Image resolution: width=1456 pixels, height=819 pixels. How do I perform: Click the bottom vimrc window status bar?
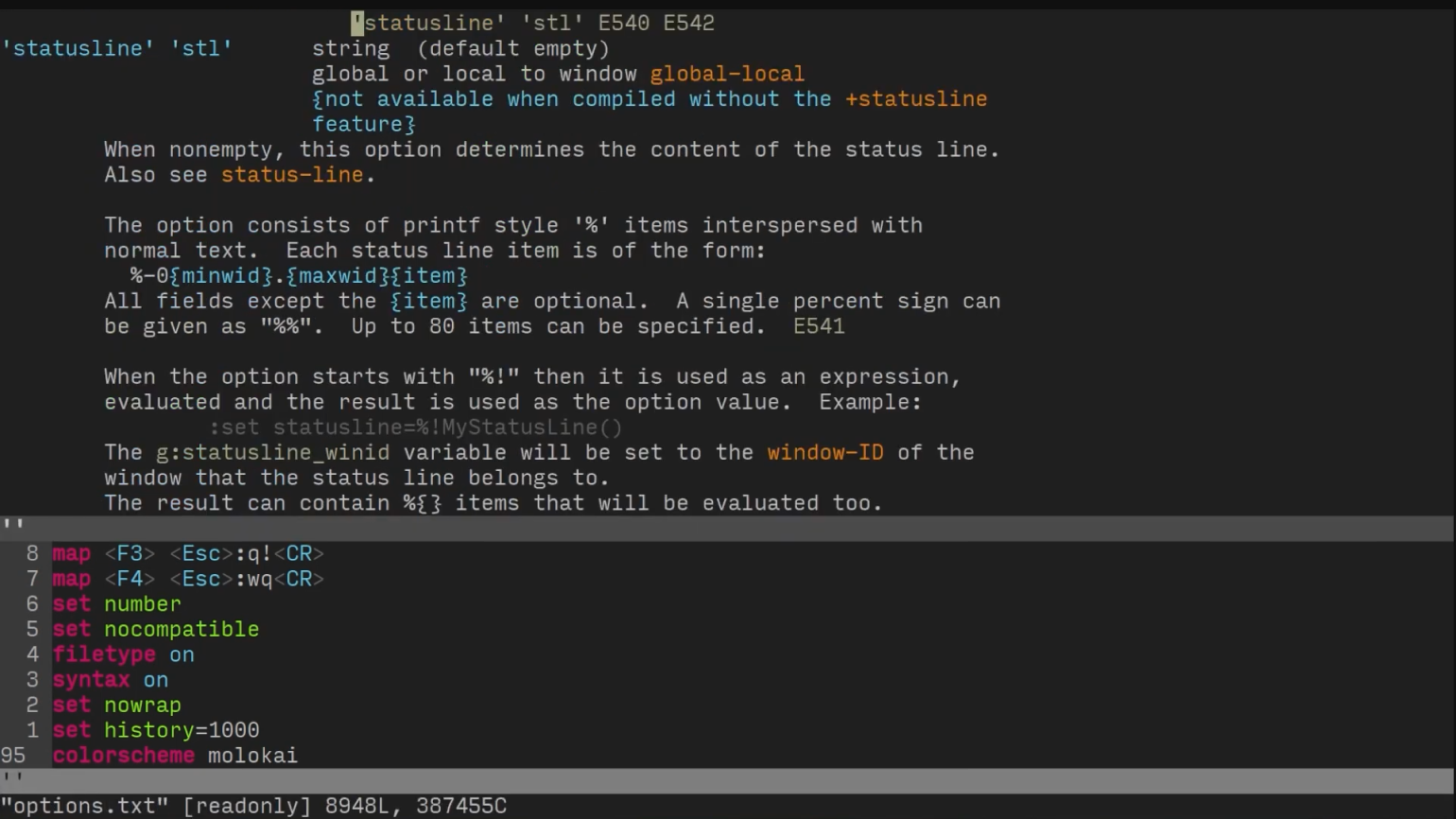(727, 780)
